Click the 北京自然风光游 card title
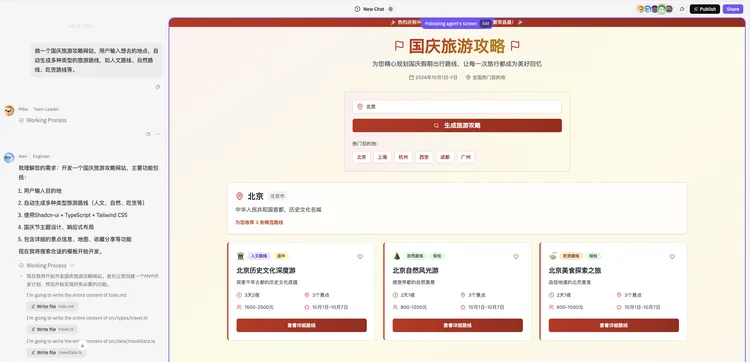The height and width of the screenshot is (362, 750). point(416,271)
